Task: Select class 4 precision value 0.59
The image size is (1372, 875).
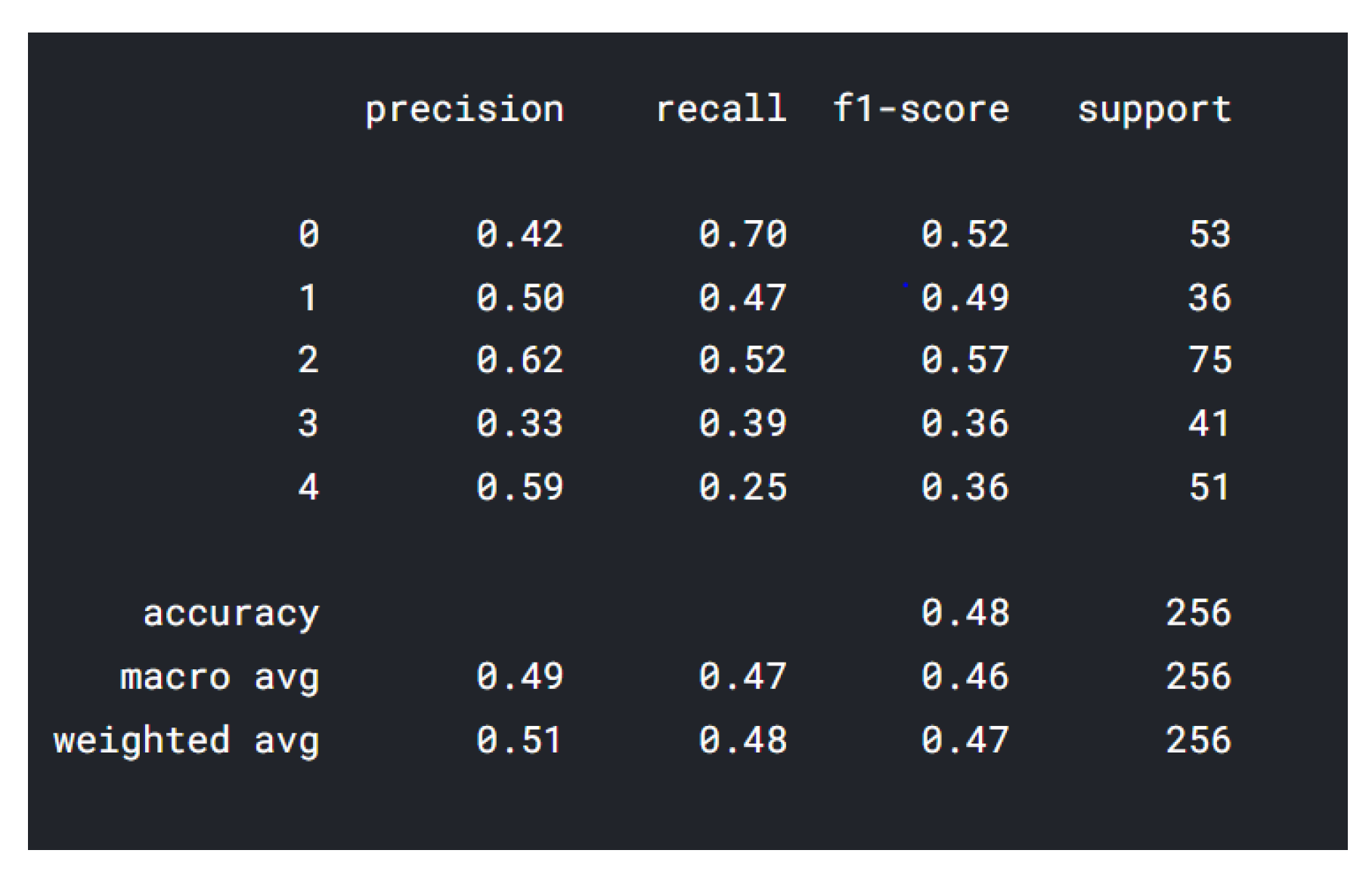Action: pos(520,487)
